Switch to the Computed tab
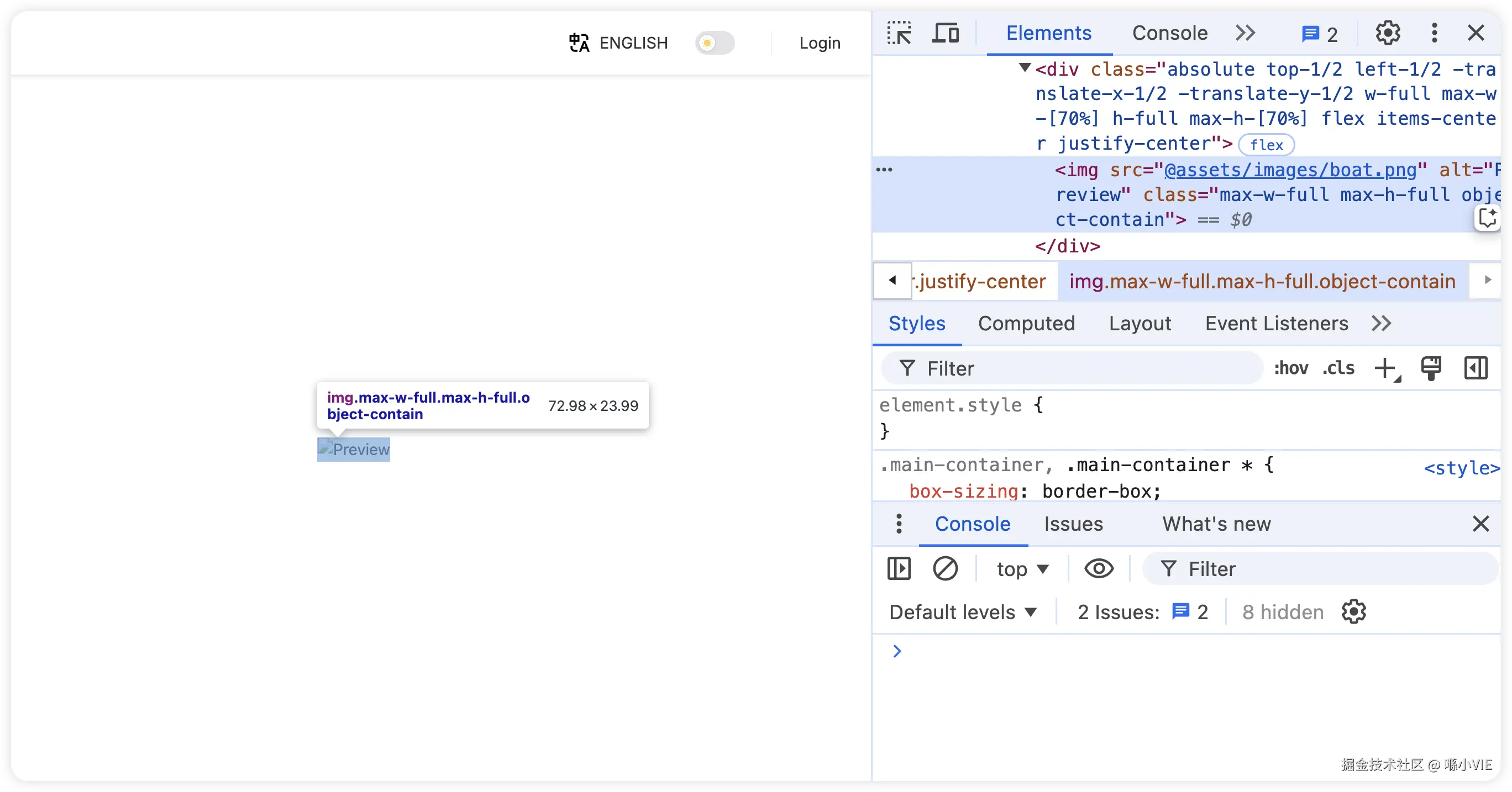This screenshot has width=1512, height=792. point(1026,323)
